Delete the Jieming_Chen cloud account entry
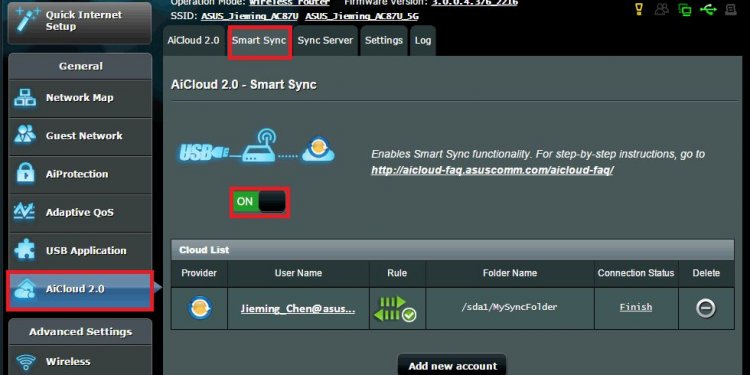Screen dimensions: 750x375 click(x=706, y=309)
